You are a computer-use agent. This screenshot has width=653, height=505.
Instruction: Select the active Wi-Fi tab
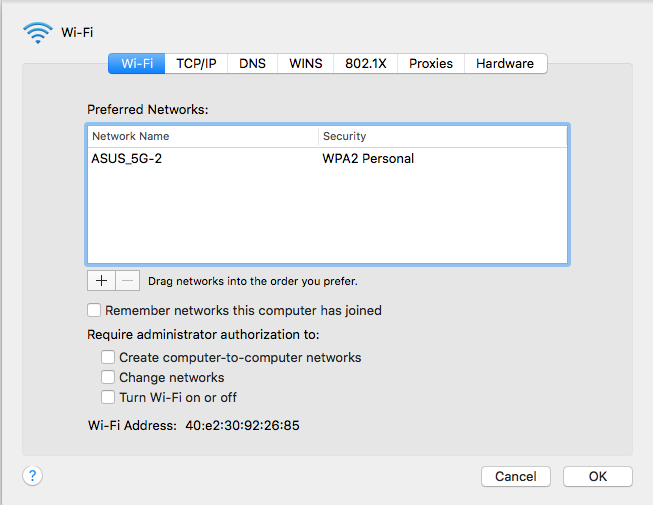[137, 63]
